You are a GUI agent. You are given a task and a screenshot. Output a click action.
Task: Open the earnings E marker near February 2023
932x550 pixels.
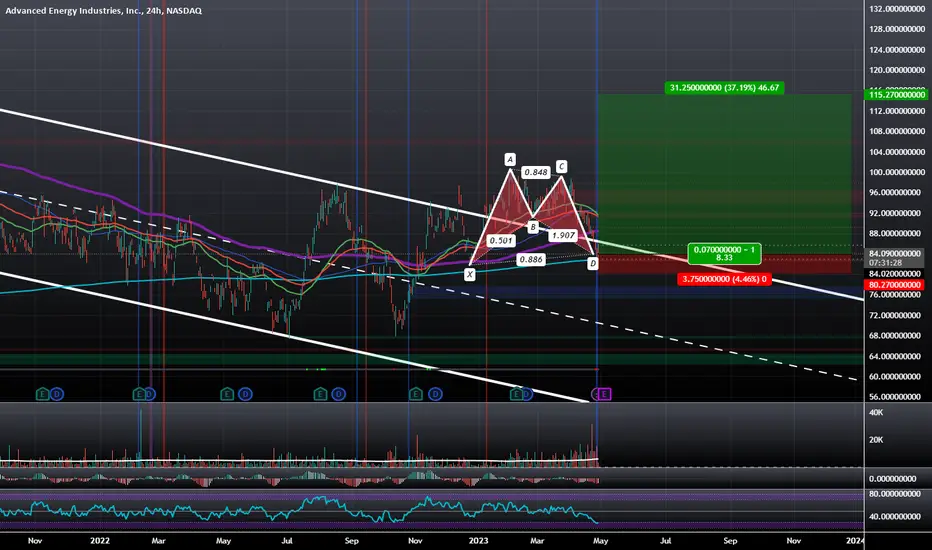coord(516,394)
